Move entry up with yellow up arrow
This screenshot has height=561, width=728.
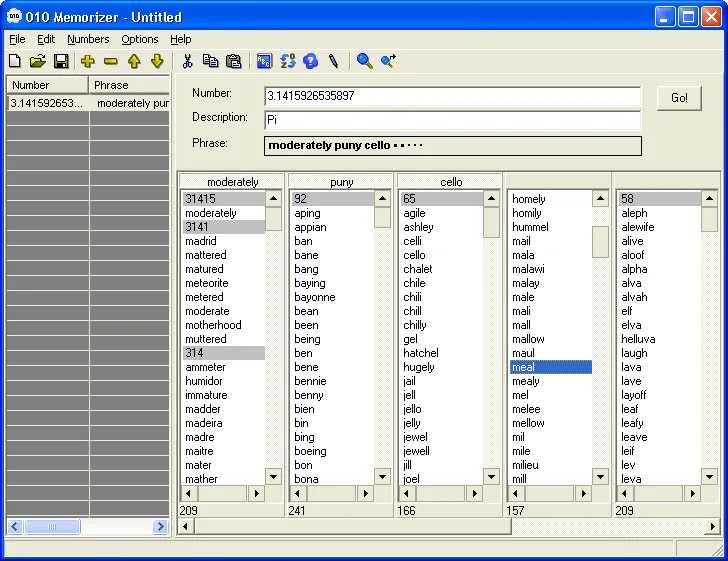tap(134, 62)
